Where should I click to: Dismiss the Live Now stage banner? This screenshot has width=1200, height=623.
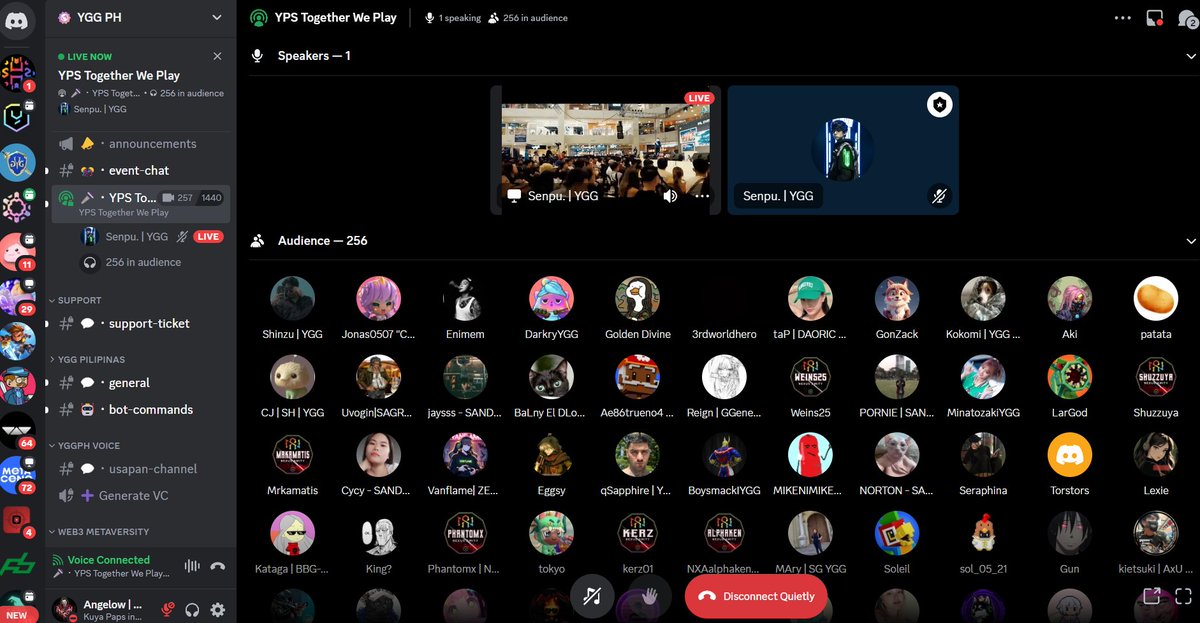coord(218,57)
